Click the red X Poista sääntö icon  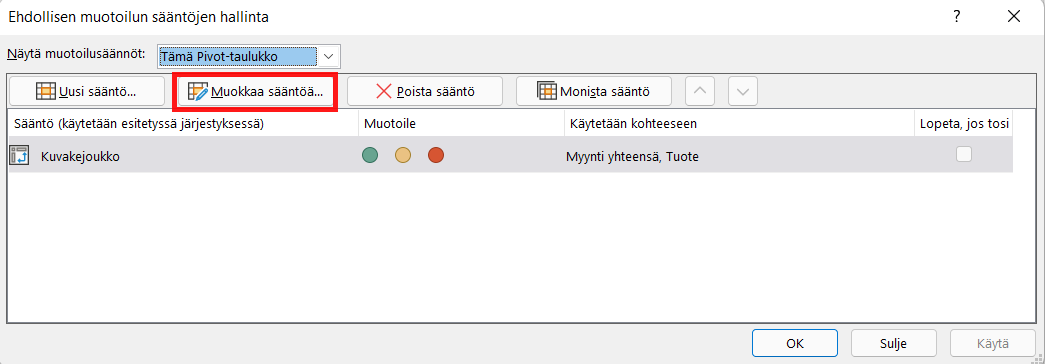coord(384,91)
